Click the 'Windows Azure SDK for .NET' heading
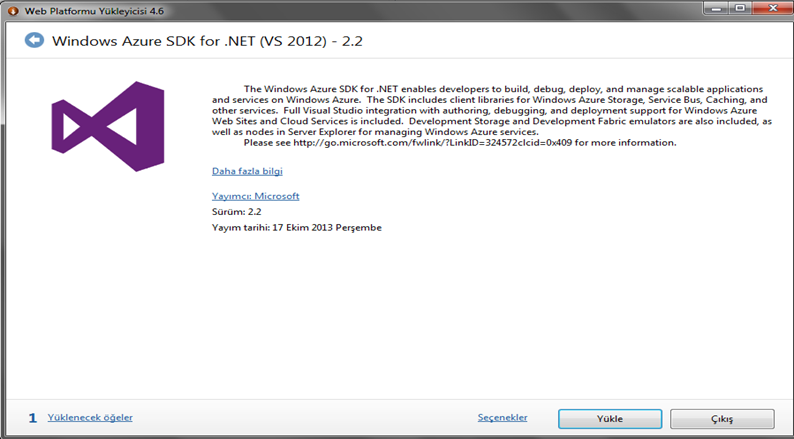 tap(208, 41)
